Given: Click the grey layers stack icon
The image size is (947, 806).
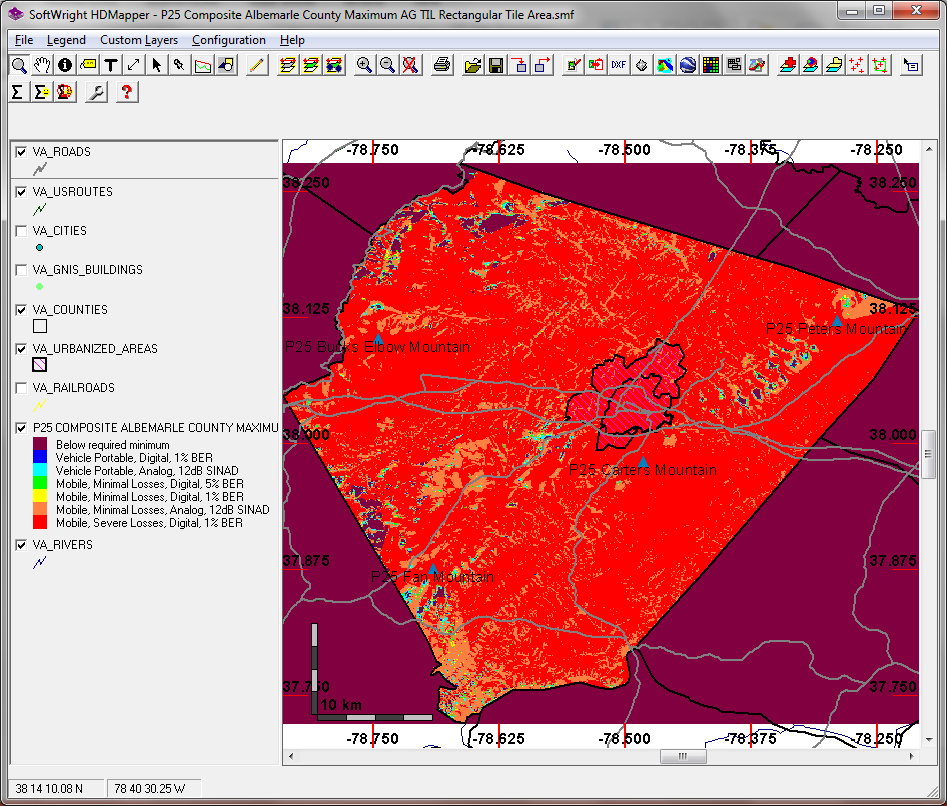Looking at the screenshot, I should pyautogui.click(x=287, y=65).
